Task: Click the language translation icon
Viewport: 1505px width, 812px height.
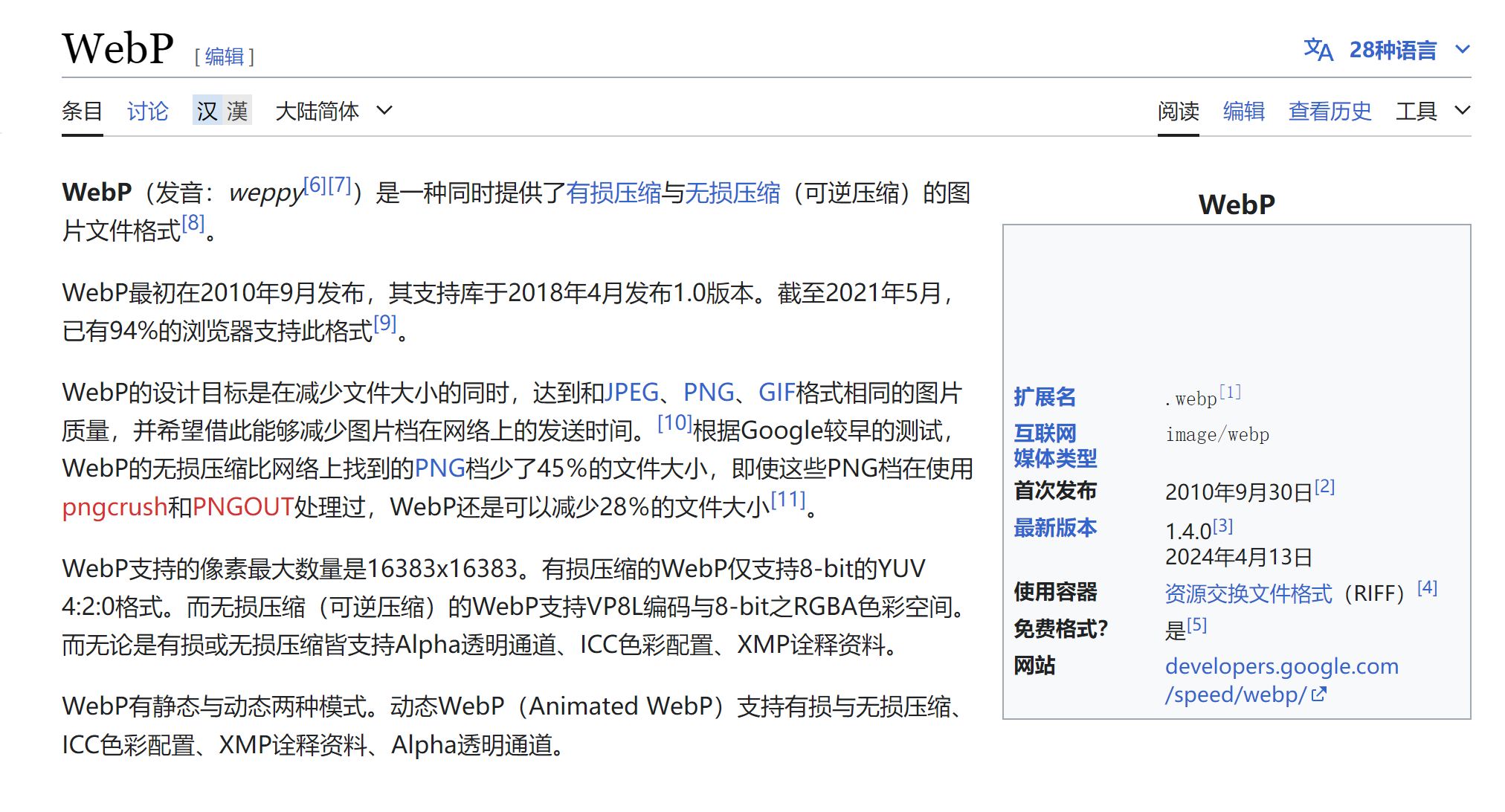Action: coord(1318,50)
